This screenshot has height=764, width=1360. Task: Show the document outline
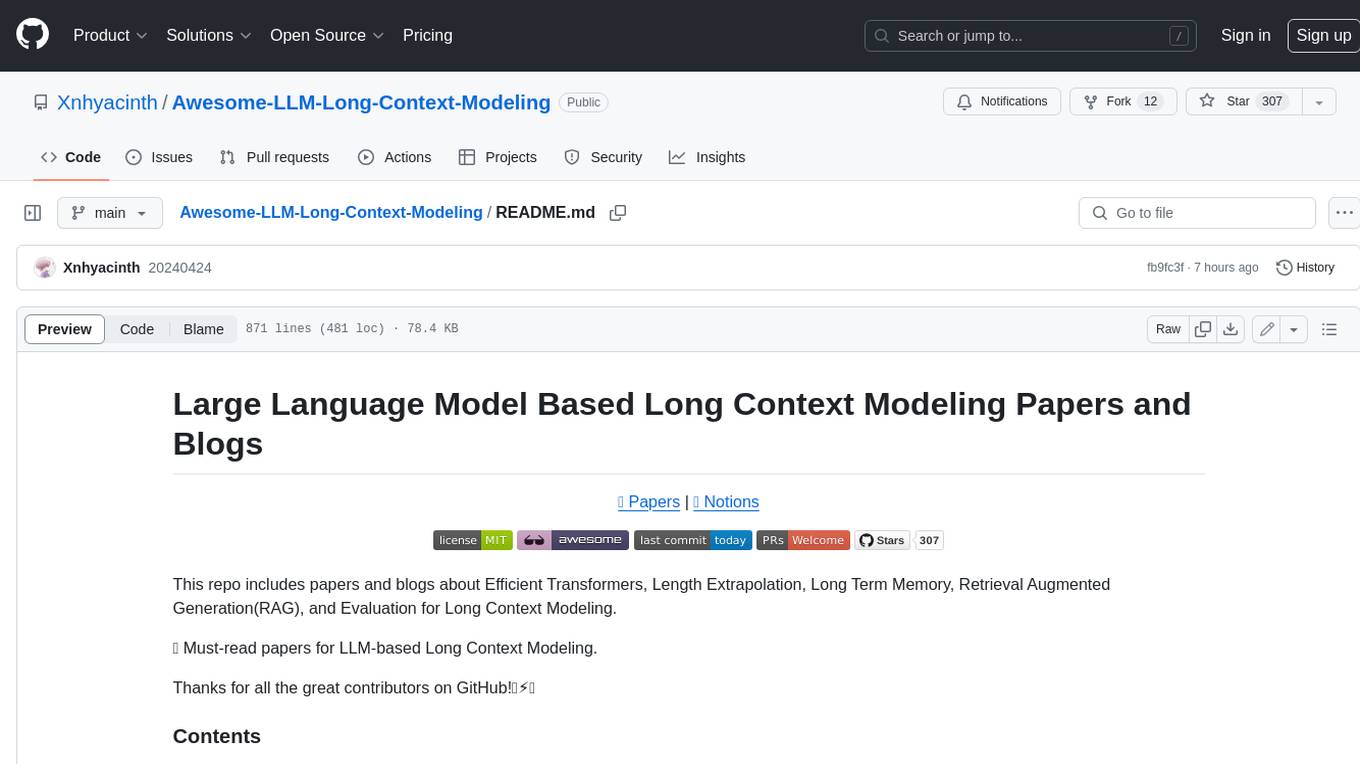coord(1329,329)
